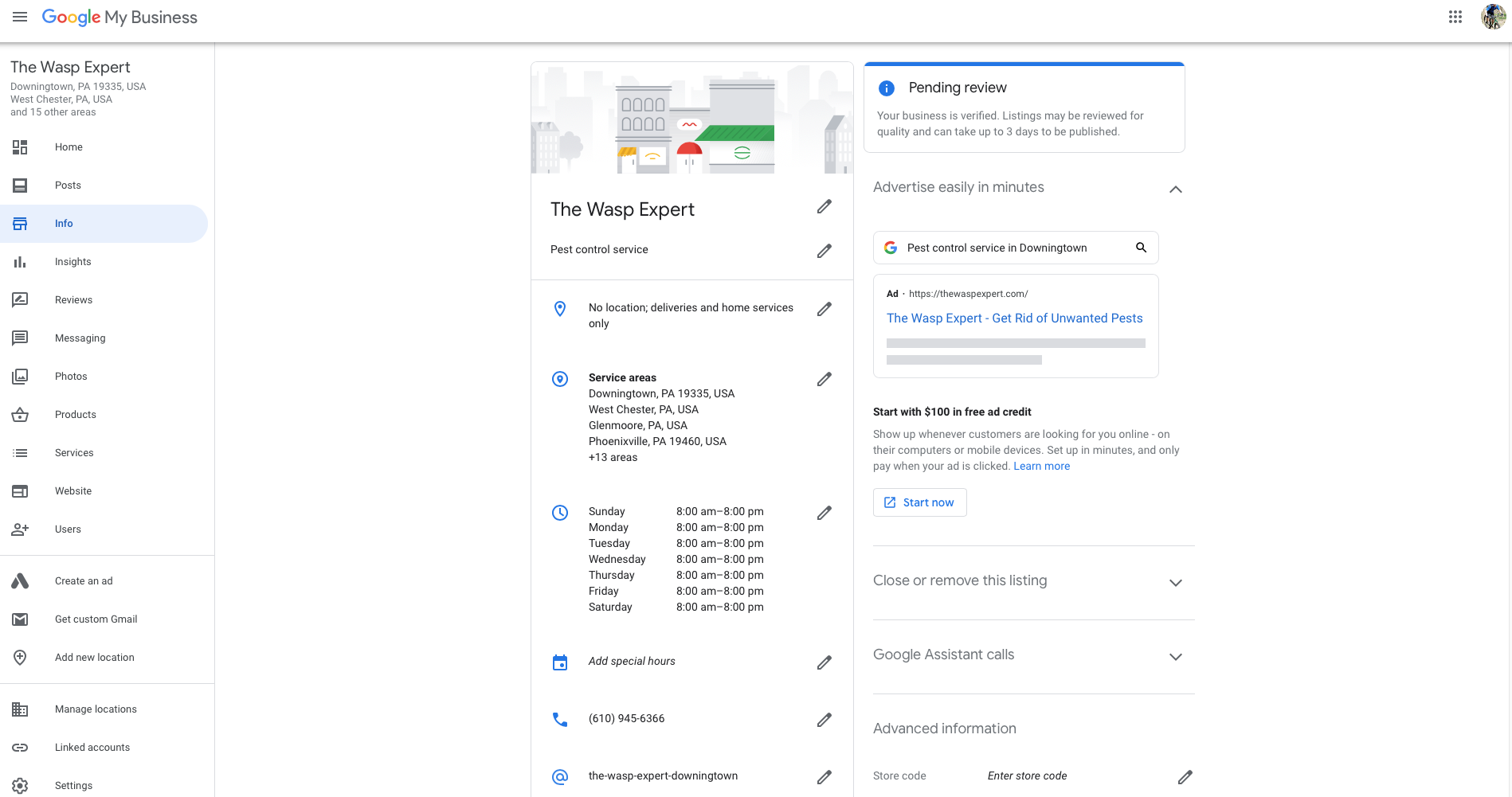
Task: Open the ad headline The Wasp Expert link
Action: 1014,318
